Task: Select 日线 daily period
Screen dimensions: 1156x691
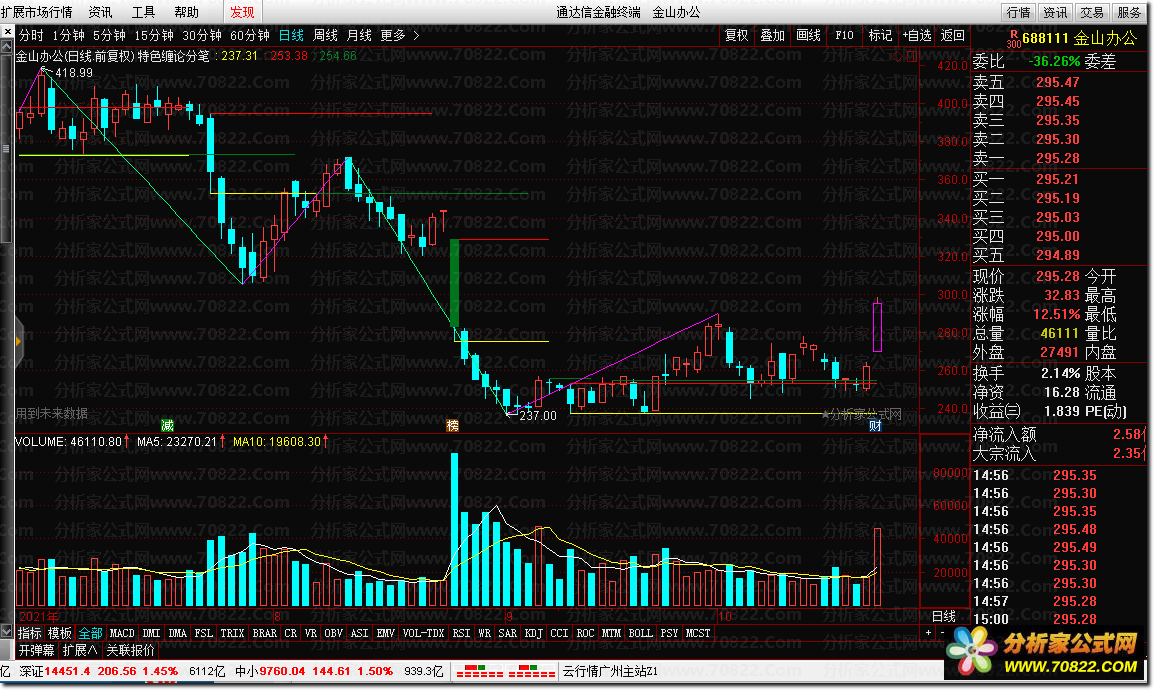Action: [x=291, y=35]
